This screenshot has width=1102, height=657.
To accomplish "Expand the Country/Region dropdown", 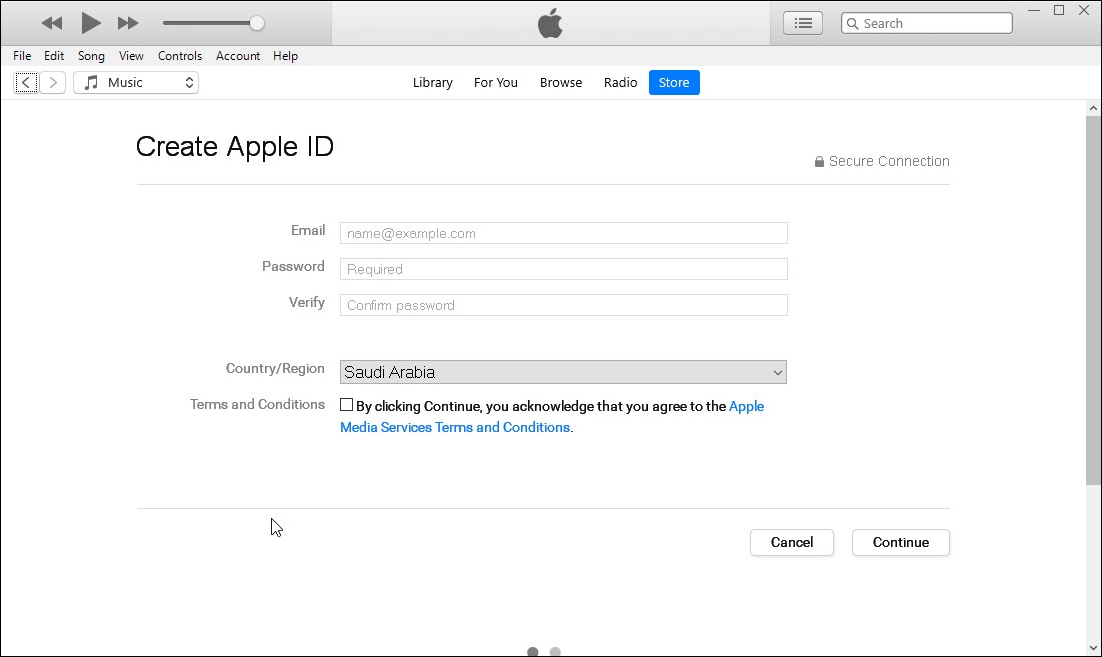I will pyautogui.click(x=563, y=372).
